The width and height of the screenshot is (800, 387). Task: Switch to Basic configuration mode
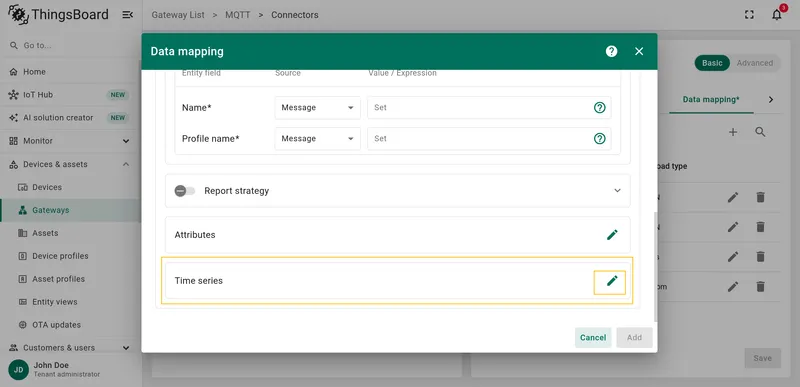point(712,63)
